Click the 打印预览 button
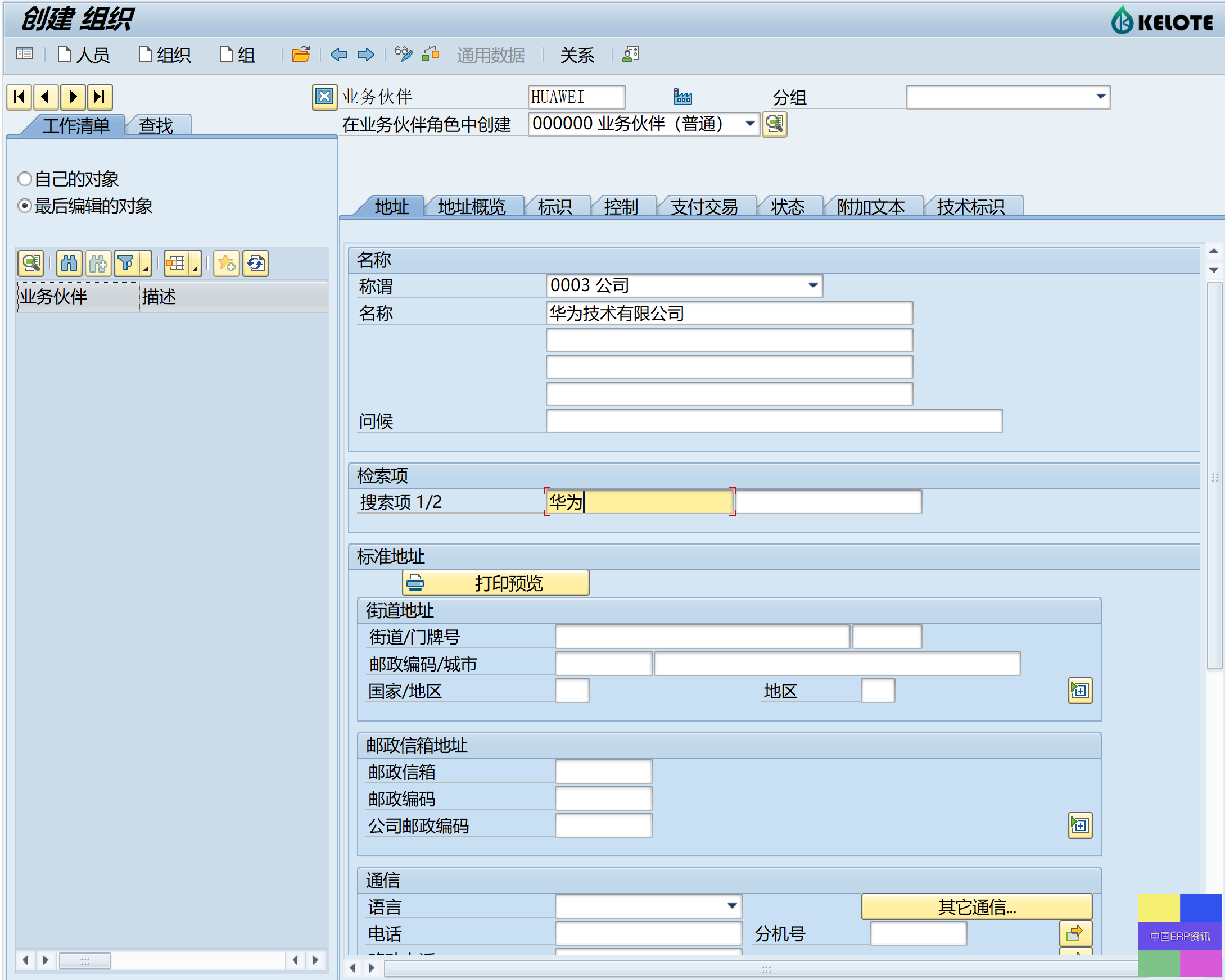Image resolution: width=1225 pixels, height=980 pixels. (x=495, y=583)
